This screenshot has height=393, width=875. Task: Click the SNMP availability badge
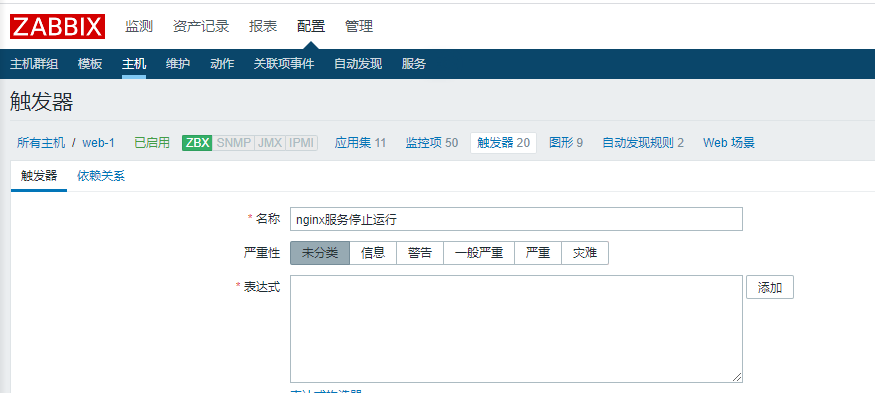[x=233, y=143]
